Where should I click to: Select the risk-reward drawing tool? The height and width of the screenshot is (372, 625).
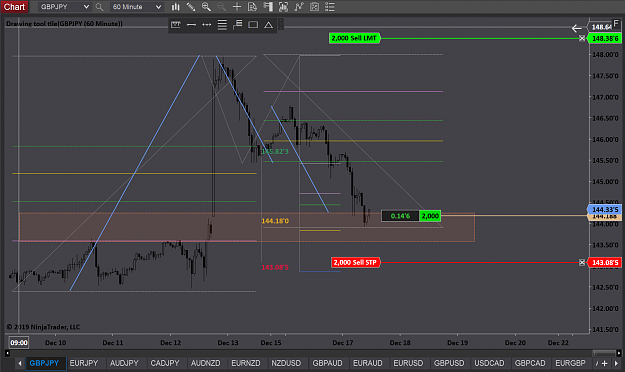tap(238, 25)
